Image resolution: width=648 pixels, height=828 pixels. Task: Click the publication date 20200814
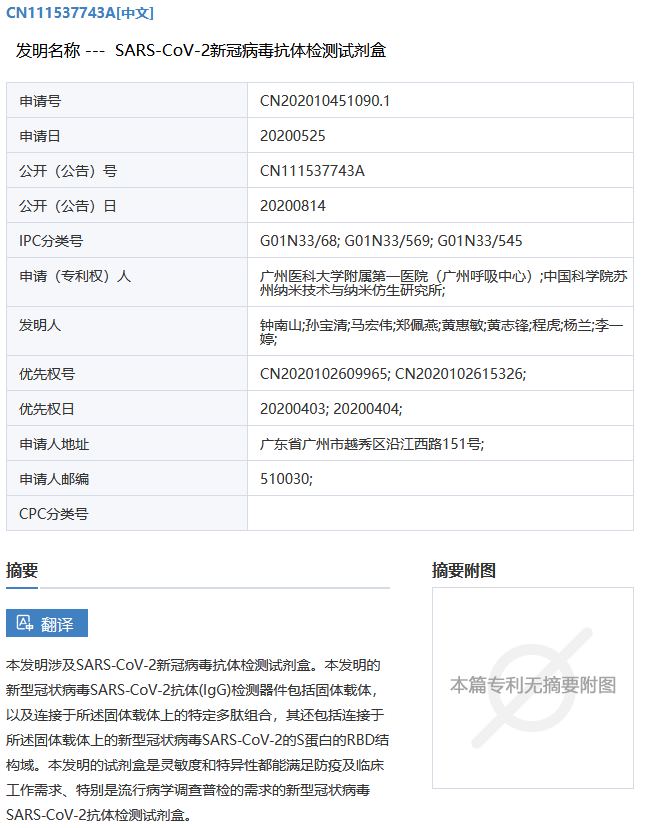pyautogui.click(x=292, y=205)
